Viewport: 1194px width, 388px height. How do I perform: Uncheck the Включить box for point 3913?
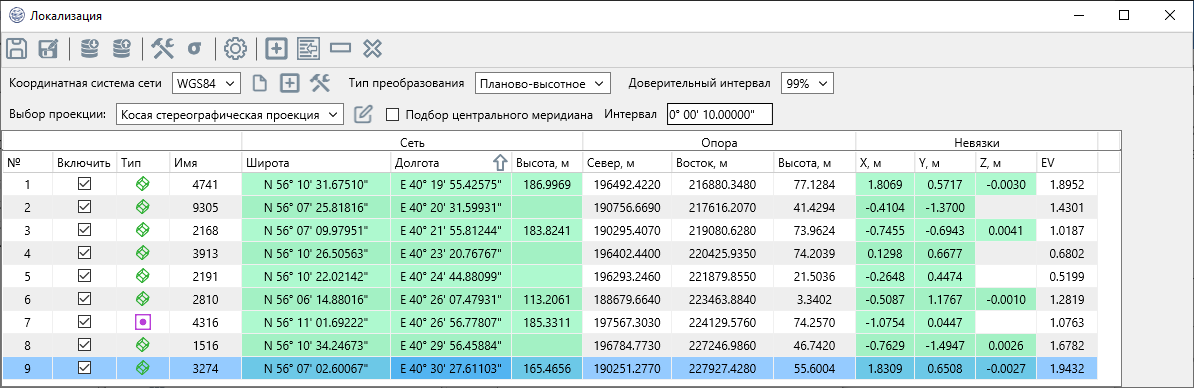coord(85,252)
